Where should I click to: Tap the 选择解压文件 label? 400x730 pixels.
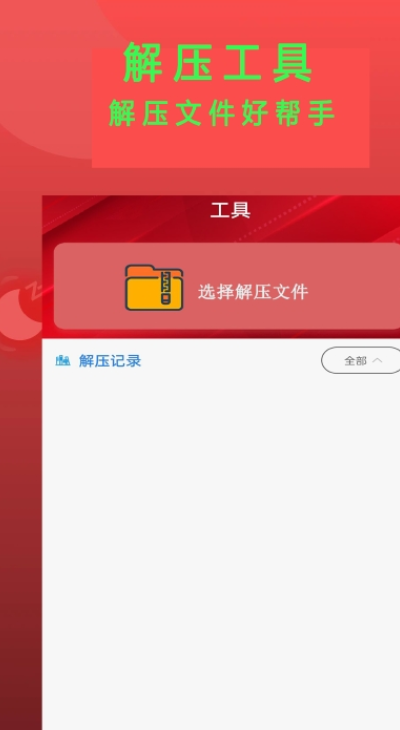click(253, 292)
